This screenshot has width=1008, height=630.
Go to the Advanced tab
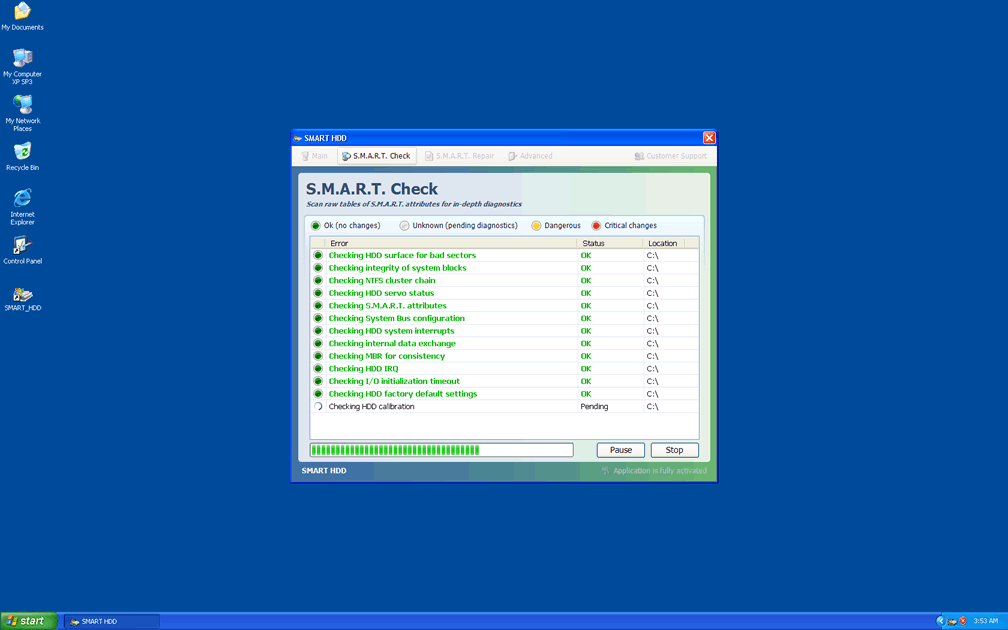click(x=530, y=156)
